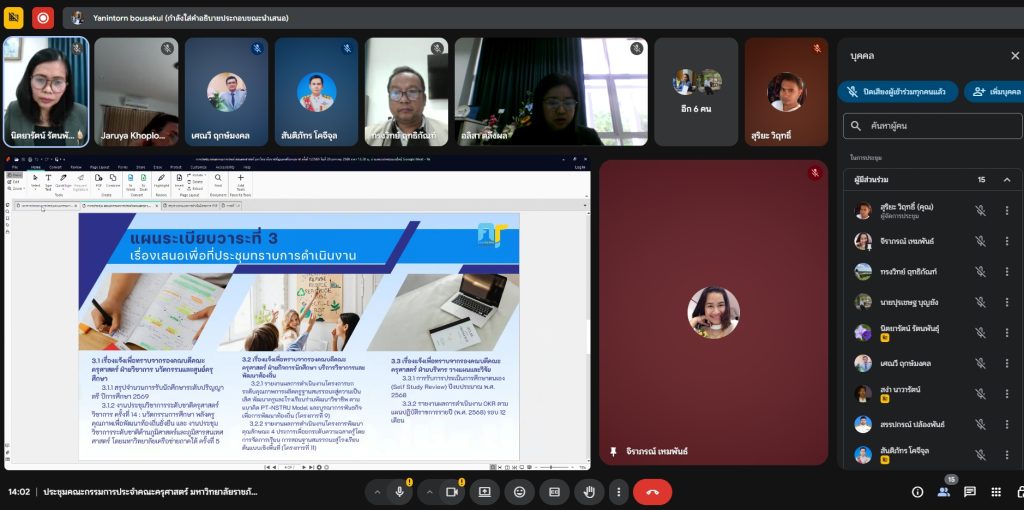Viewport: 1024px width, 510px height.
Task: Expand audio settings arrow beside microphone
Action: click(x=376, y=492)
